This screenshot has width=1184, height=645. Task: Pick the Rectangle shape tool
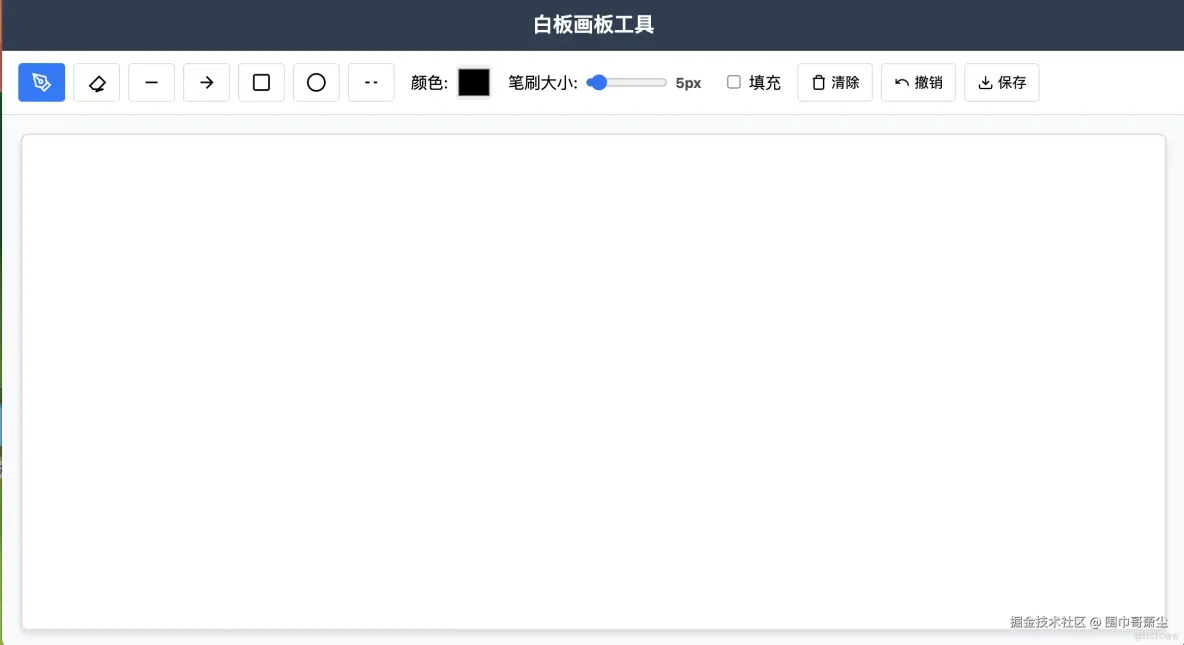click(261, 82)
